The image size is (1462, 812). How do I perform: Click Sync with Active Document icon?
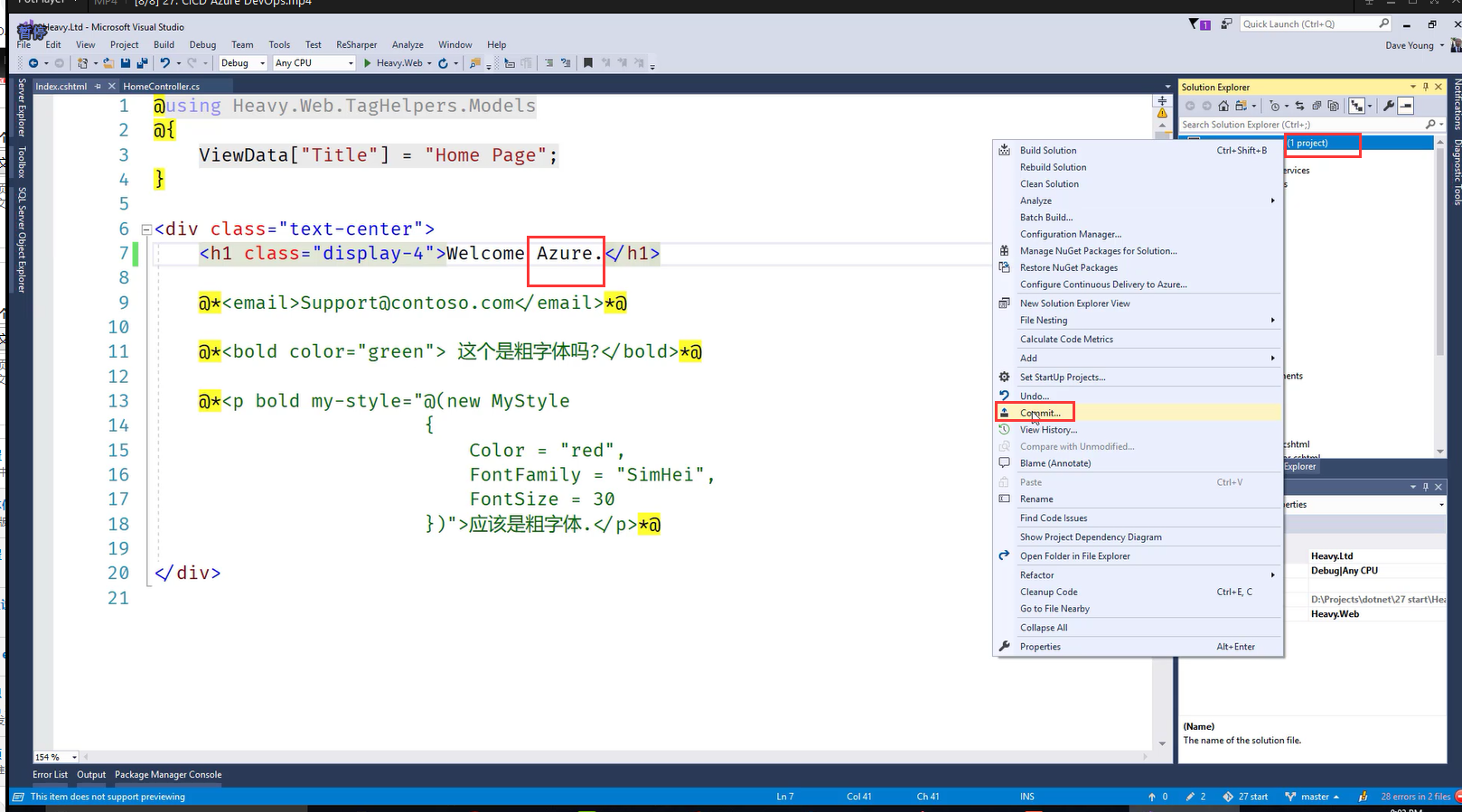[x=1299, y=106]
